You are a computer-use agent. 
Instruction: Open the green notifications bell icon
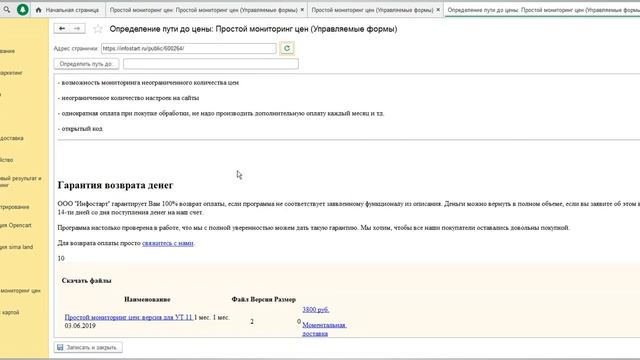coord(23,9)
